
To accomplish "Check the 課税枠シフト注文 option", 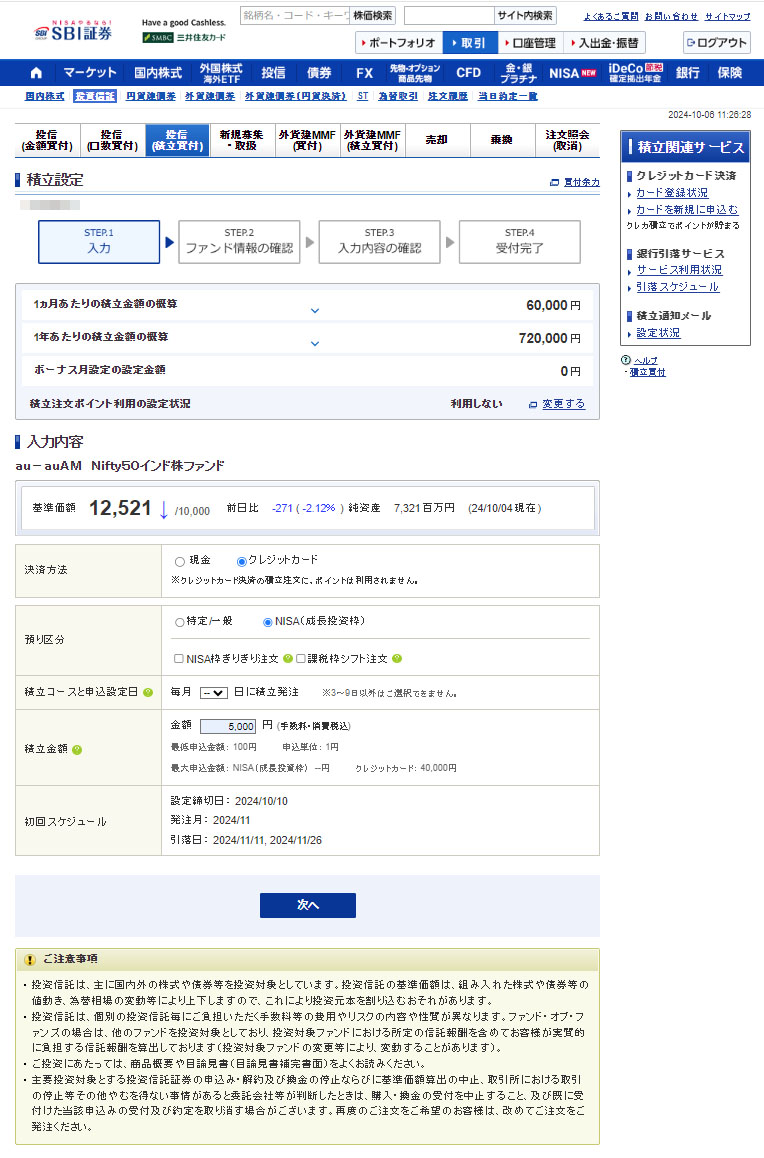I will (301, 659).
